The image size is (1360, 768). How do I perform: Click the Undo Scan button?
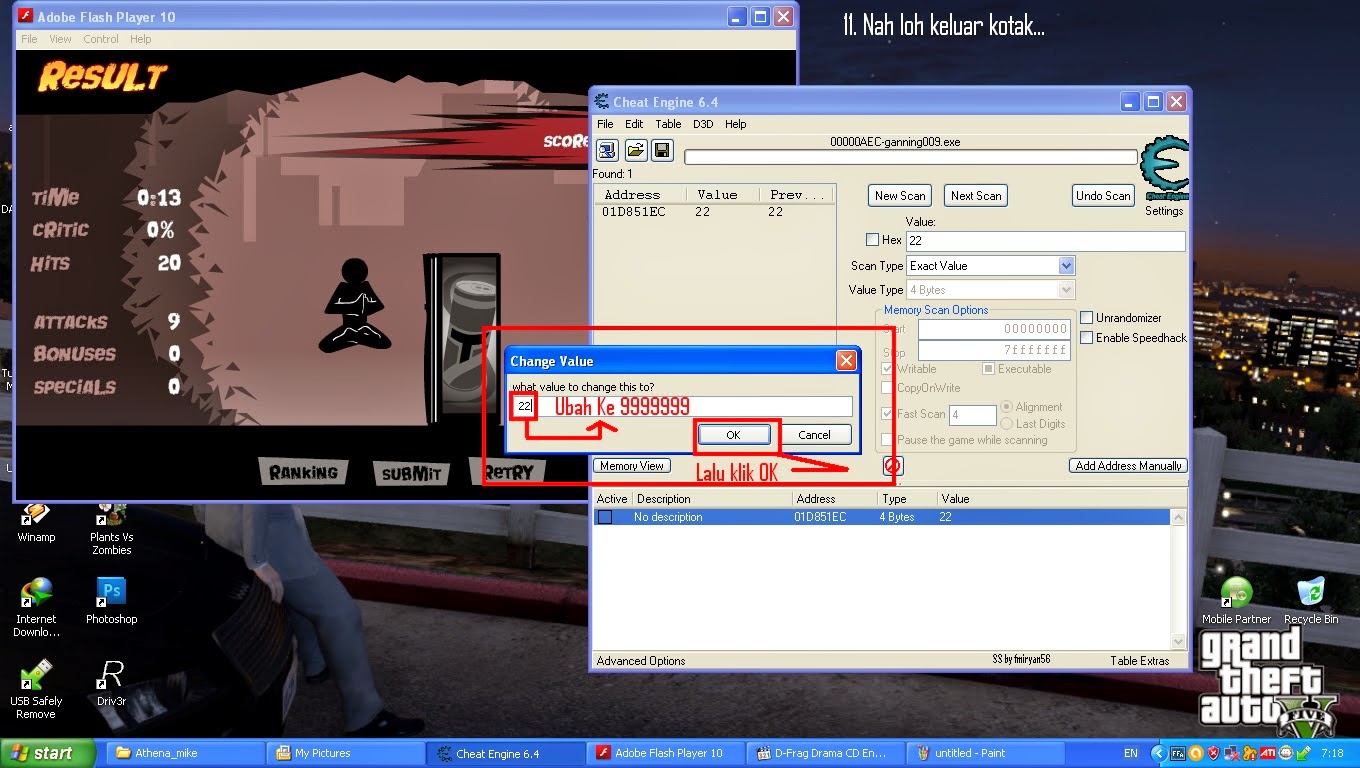[x=1103, y=196]
